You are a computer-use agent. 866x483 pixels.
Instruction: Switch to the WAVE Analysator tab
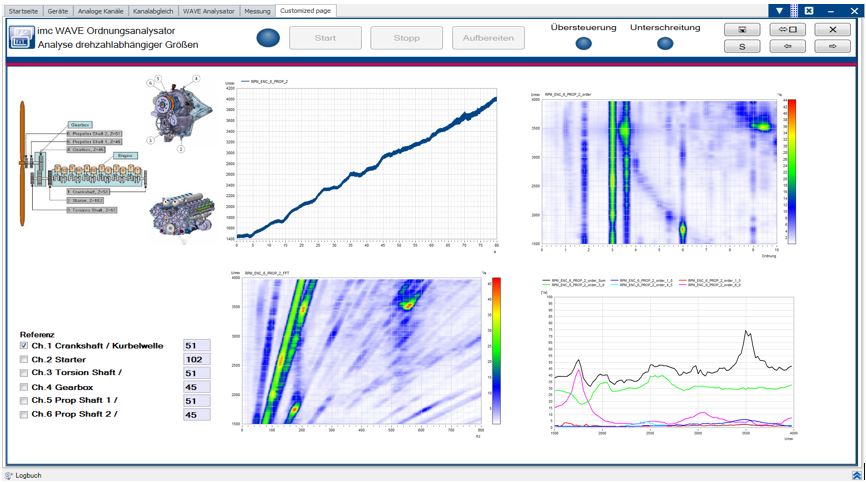point(208,10)
